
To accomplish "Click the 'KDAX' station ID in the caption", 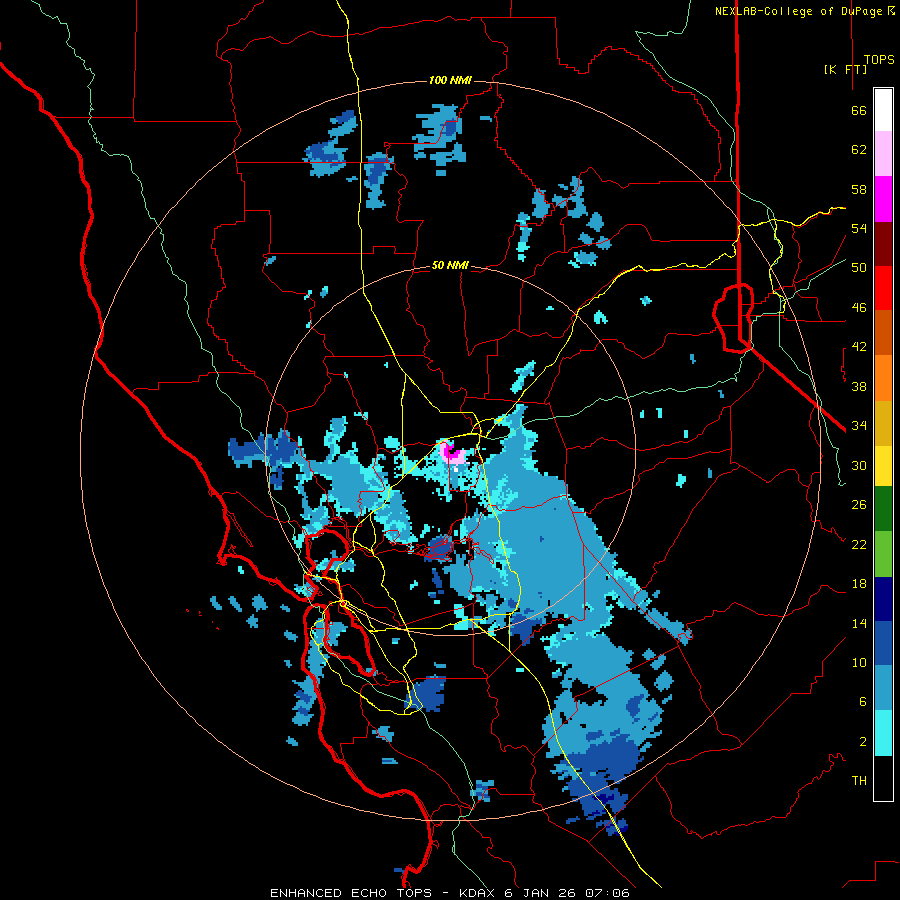I will tap(479, 893).
